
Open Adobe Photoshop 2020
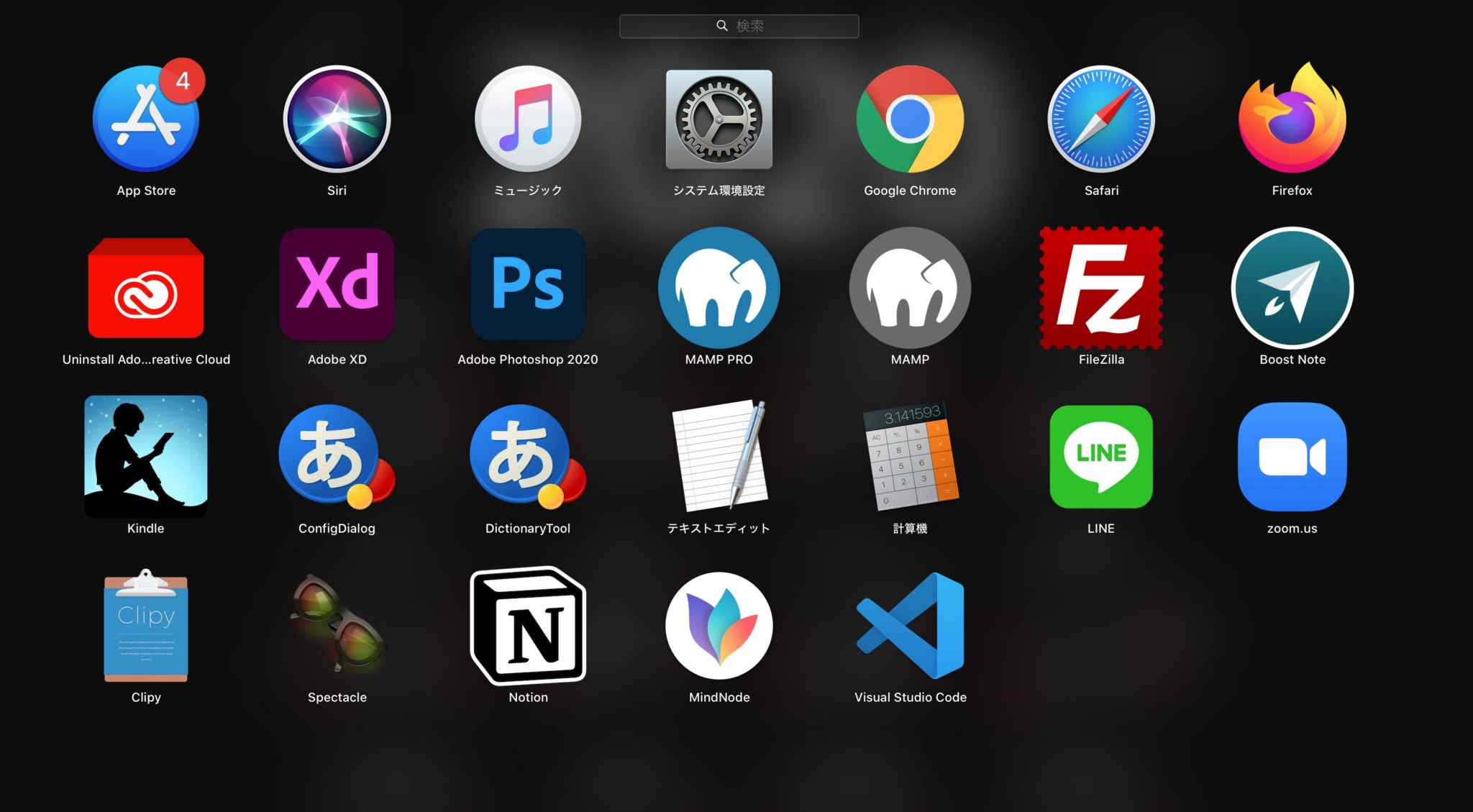coord(528,285)
